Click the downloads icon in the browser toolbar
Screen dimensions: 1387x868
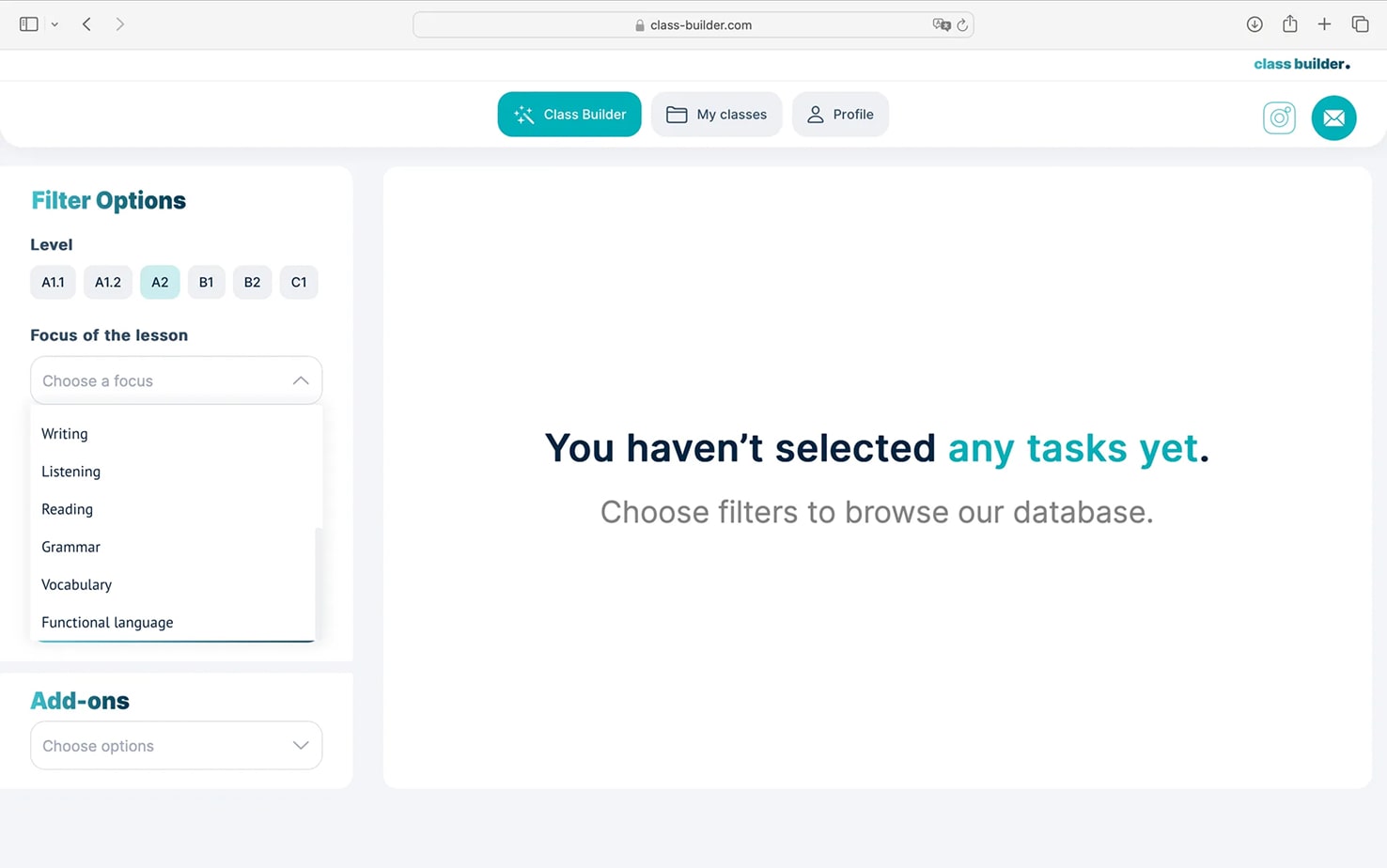(x=1255, y=23)
